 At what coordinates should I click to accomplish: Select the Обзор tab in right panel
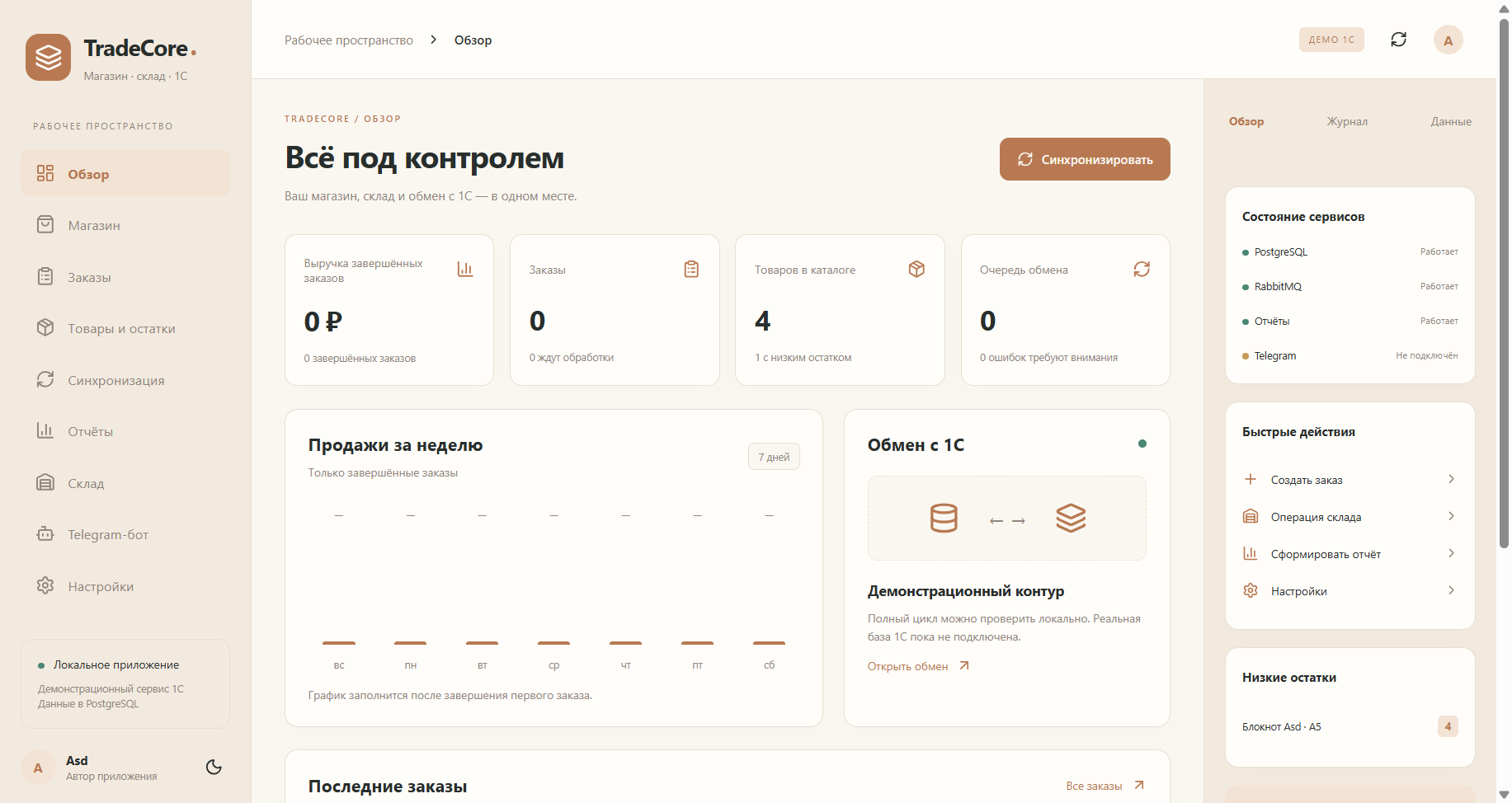[x=1246, y=121]
